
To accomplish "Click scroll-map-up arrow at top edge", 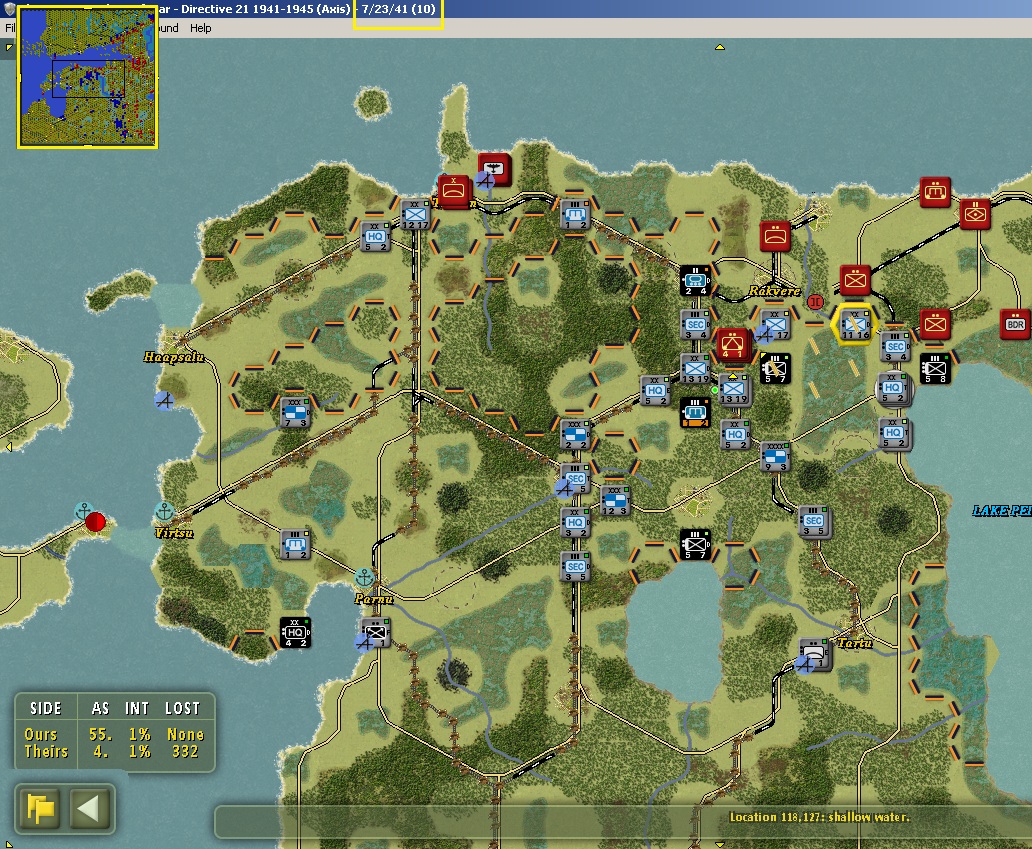I will [x=719, y=47].
